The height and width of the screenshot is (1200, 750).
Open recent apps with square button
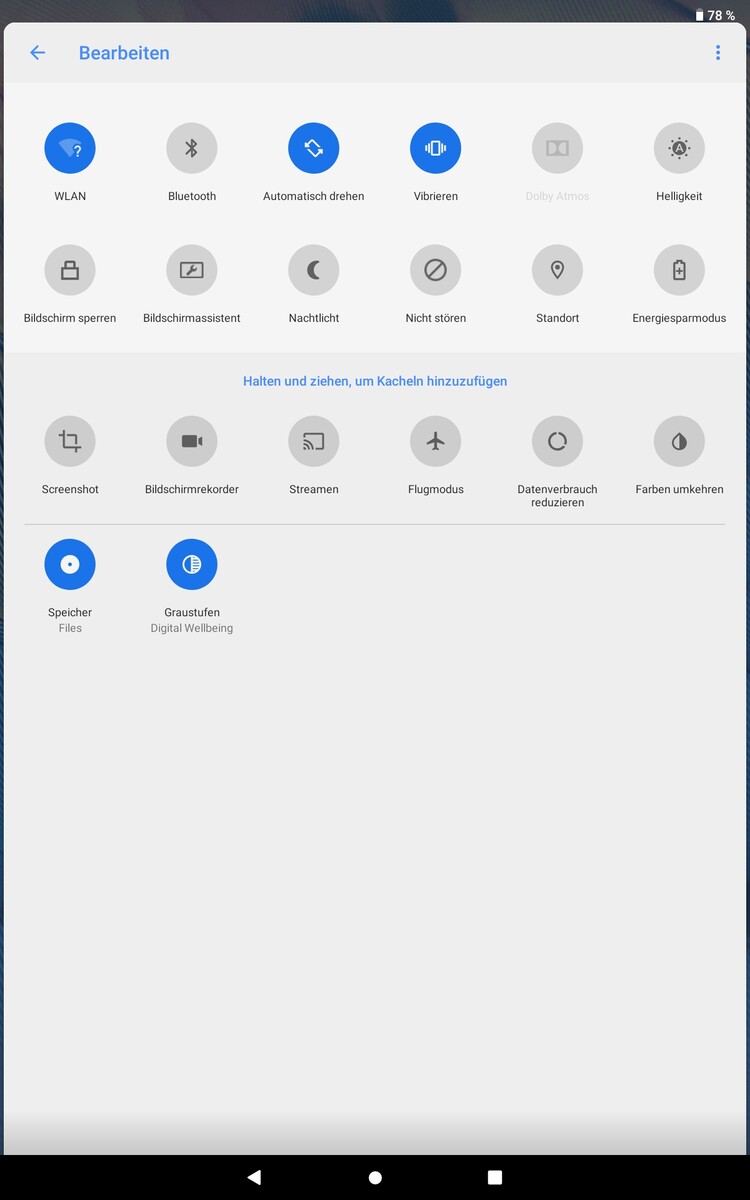pos(495,1178)
